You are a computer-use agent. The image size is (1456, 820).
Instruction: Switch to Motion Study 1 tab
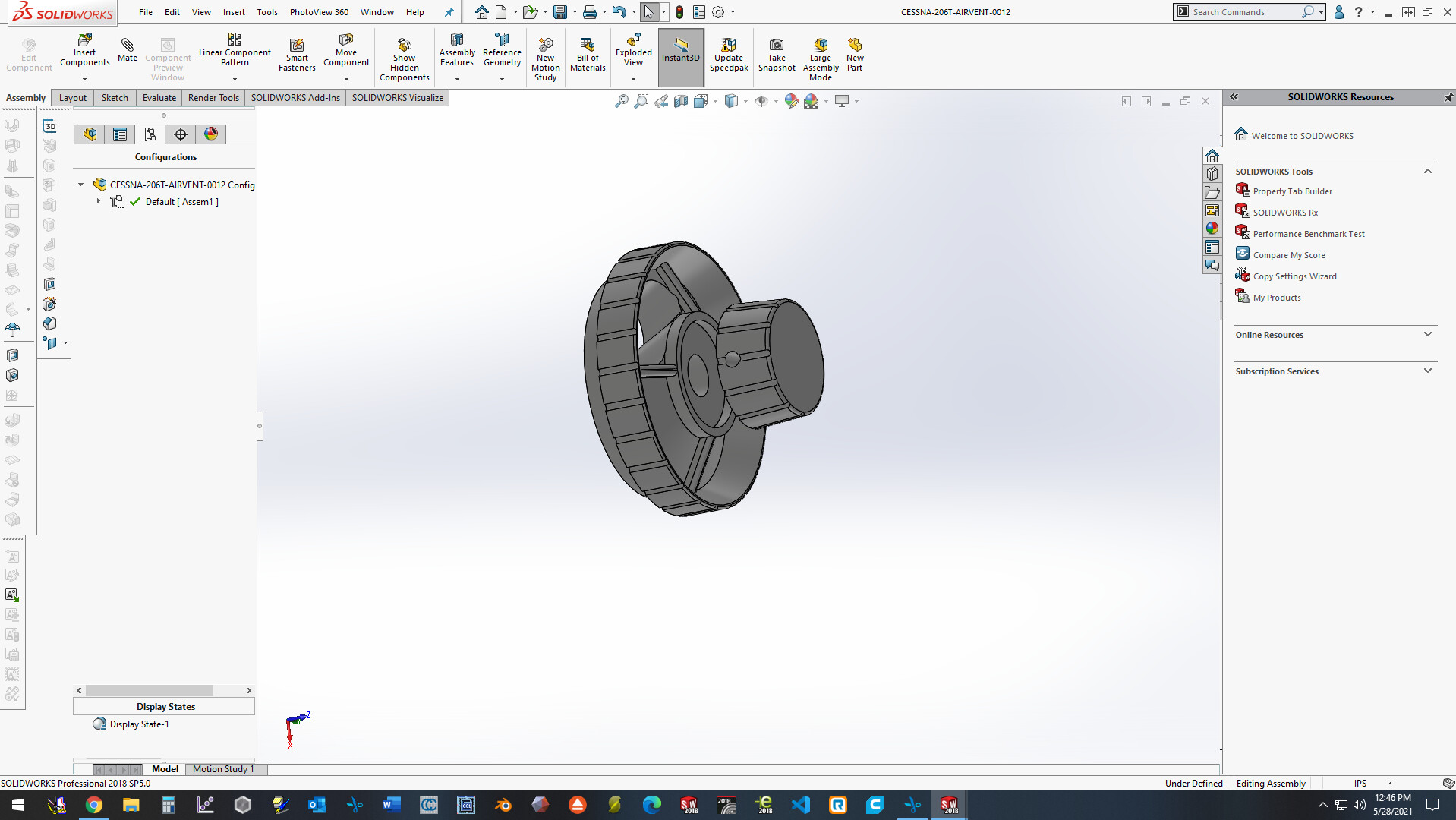coord(223,769)
